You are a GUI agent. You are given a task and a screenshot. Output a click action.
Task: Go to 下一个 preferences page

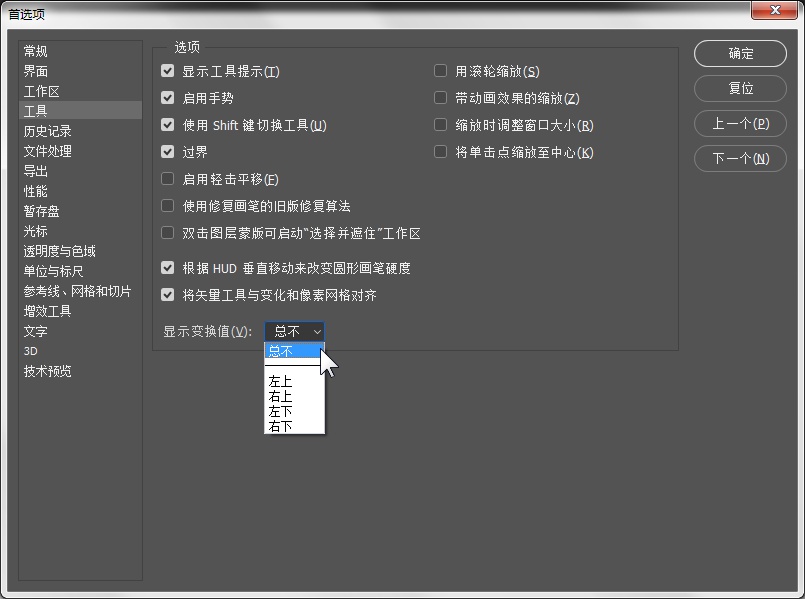click(x=740, y=159)
